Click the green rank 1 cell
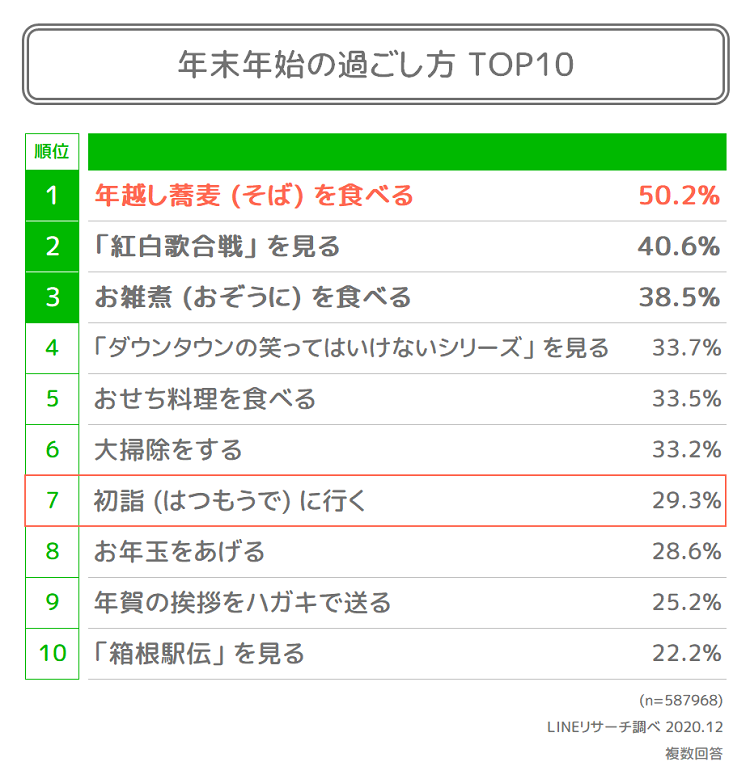 pyautogui.click(x=52, y=196)
